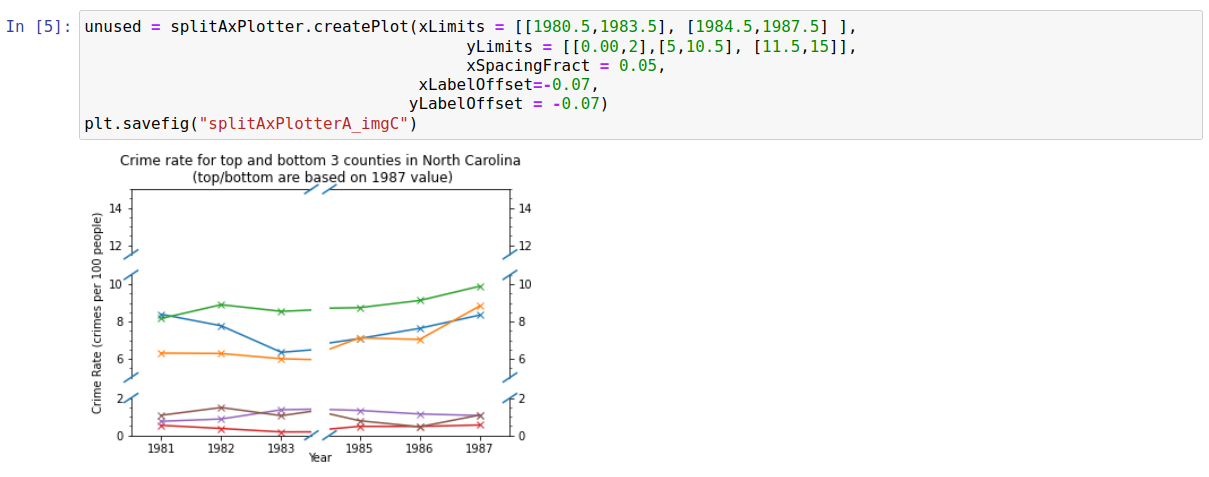Image resolution: width=1209 pixels, height=477 pixels.
Task: Click the Crime Rate y-axis label
Action: (x=97, y=313)
